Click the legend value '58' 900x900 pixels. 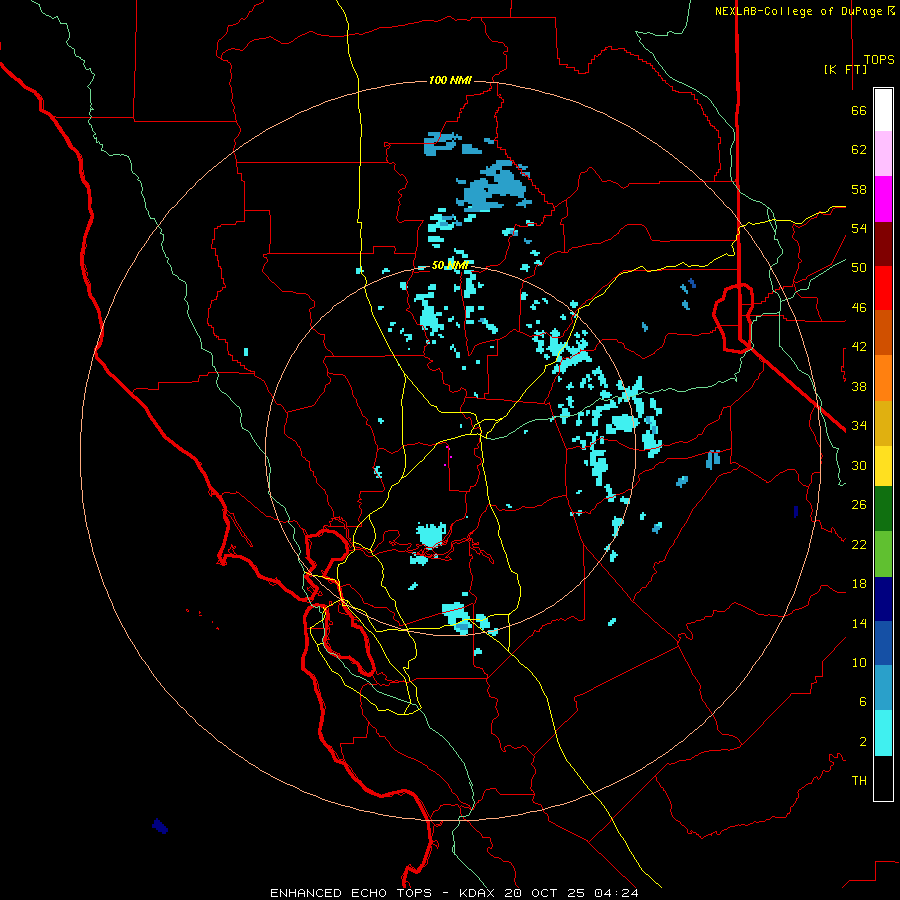[x=859, y=189]
